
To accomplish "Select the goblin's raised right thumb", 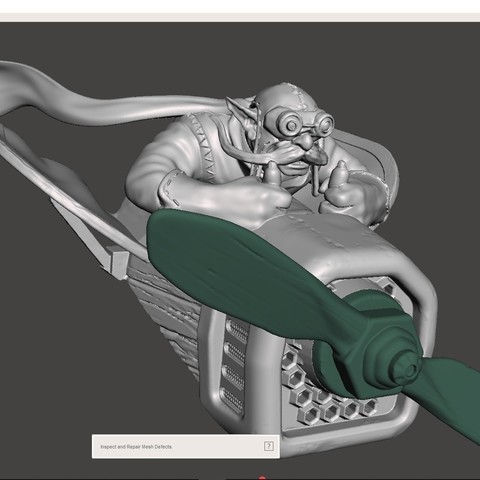I will point(341,173).
